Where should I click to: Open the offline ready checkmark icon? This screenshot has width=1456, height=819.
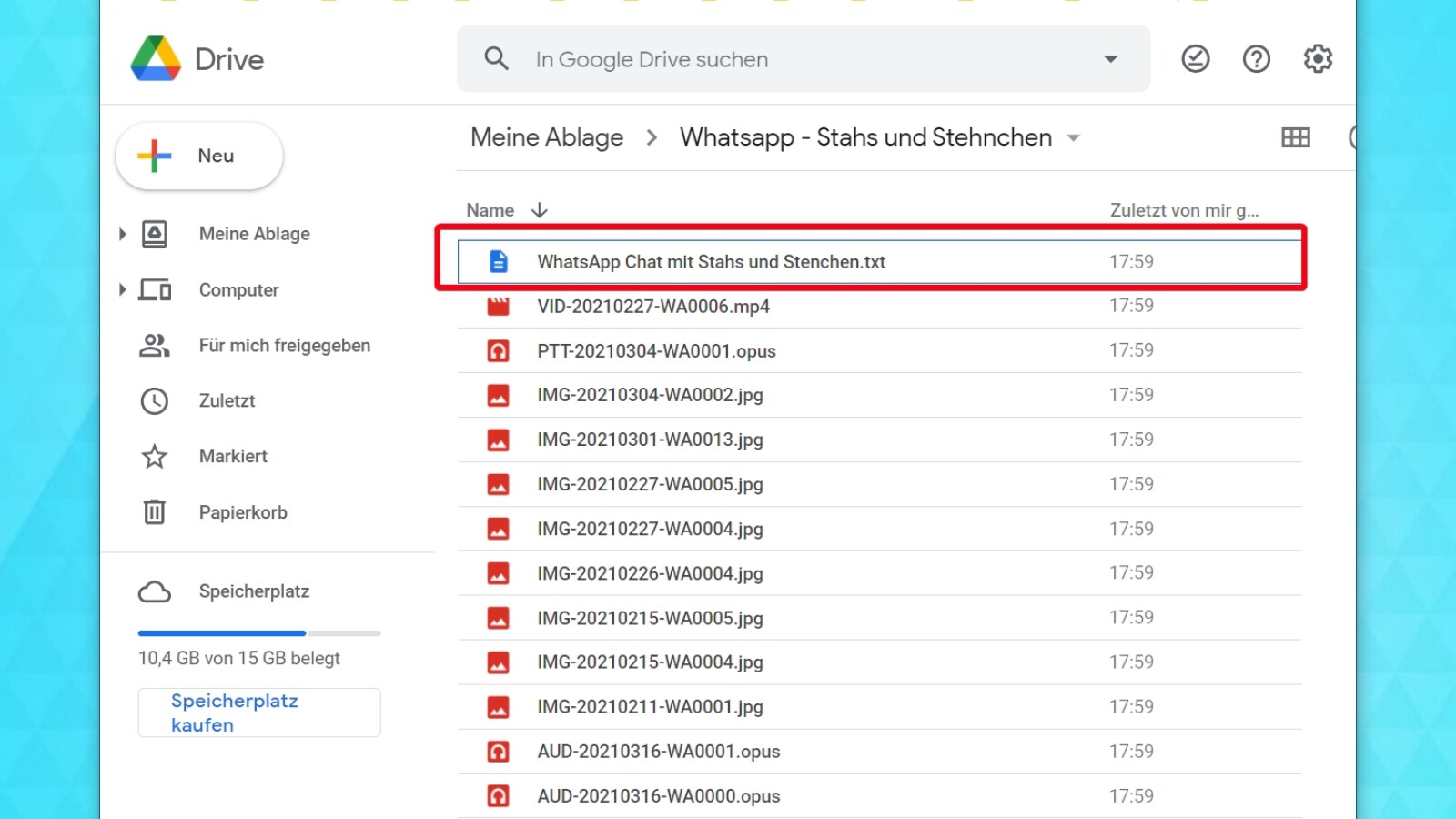(x=1195, y=59)
